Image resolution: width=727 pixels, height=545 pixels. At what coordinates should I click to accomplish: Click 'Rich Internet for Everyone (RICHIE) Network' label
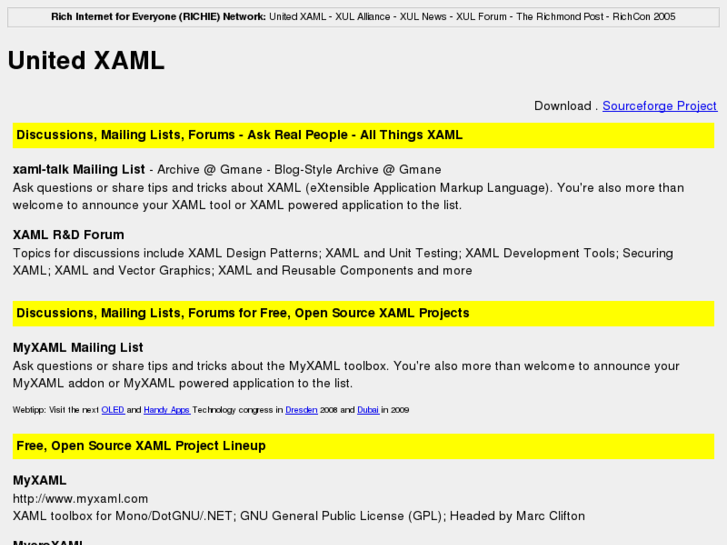coord(159,17)
